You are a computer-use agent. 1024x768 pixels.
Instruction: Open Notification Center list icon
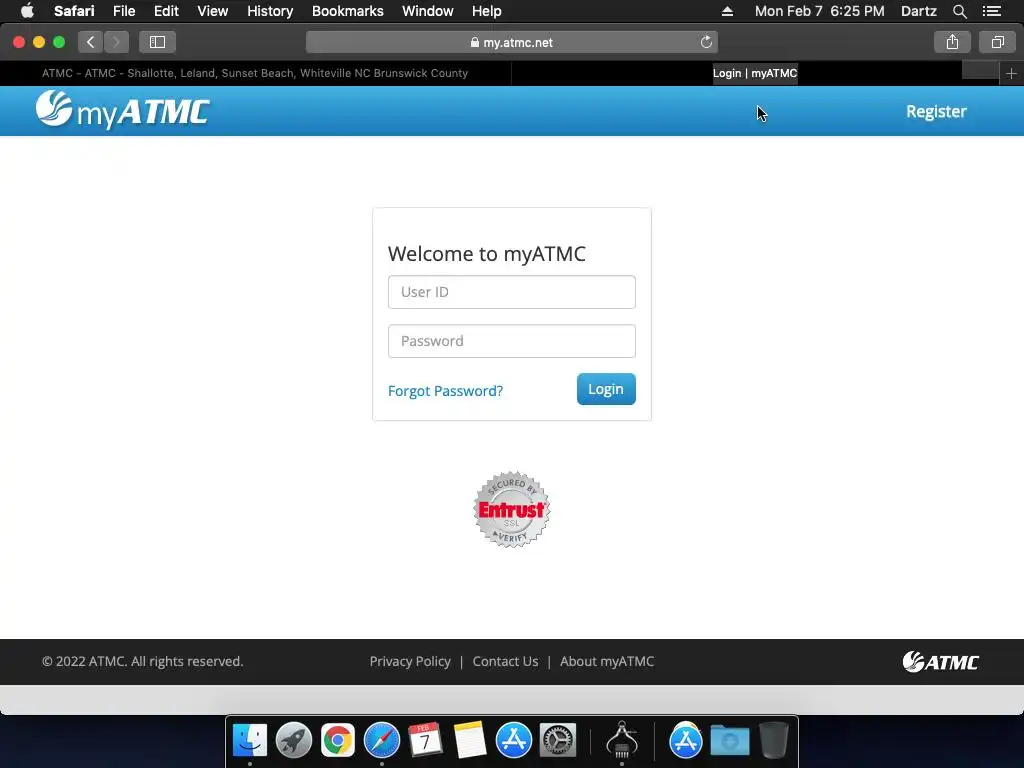coord(991,11)
